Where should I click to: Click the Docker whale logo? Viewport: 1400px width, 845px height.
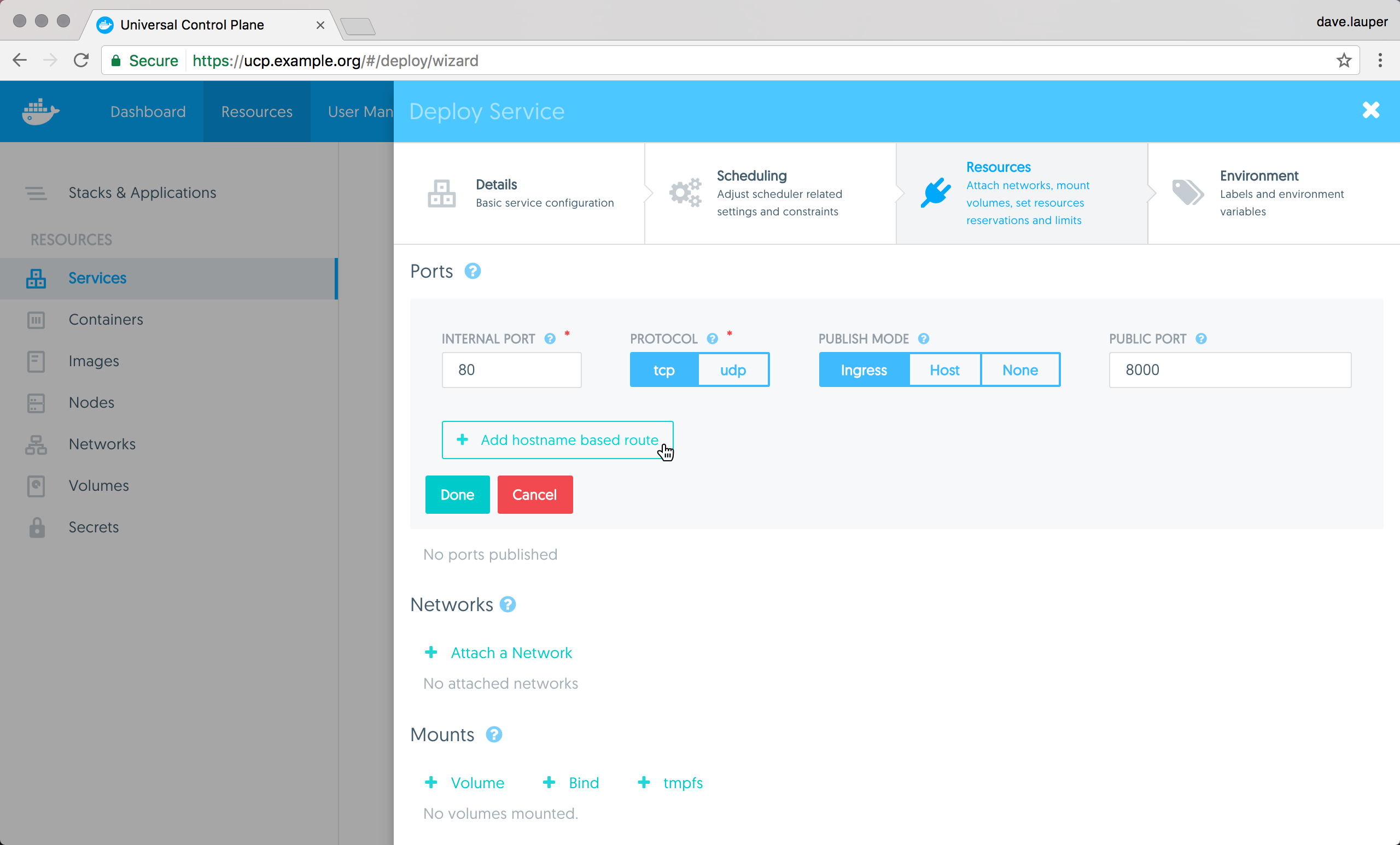(x=40, y=112)
